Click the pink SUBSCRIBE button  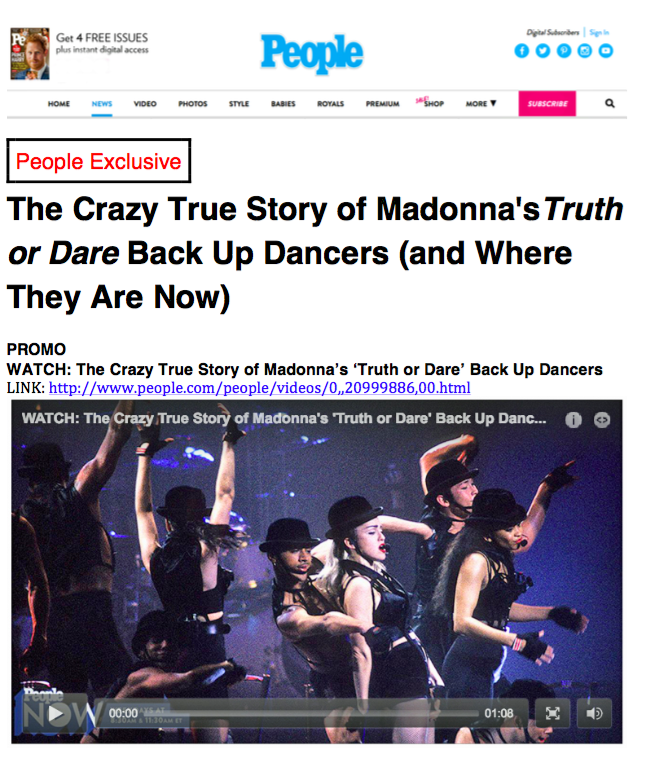tap(547, 103)
